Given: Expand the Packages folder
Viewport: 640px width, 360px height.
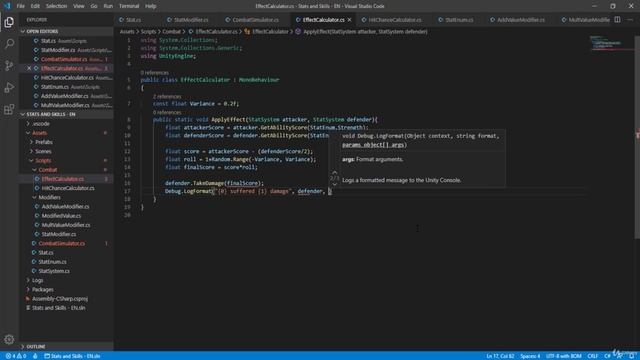Looking at the screenshot, I should [42, 289].
